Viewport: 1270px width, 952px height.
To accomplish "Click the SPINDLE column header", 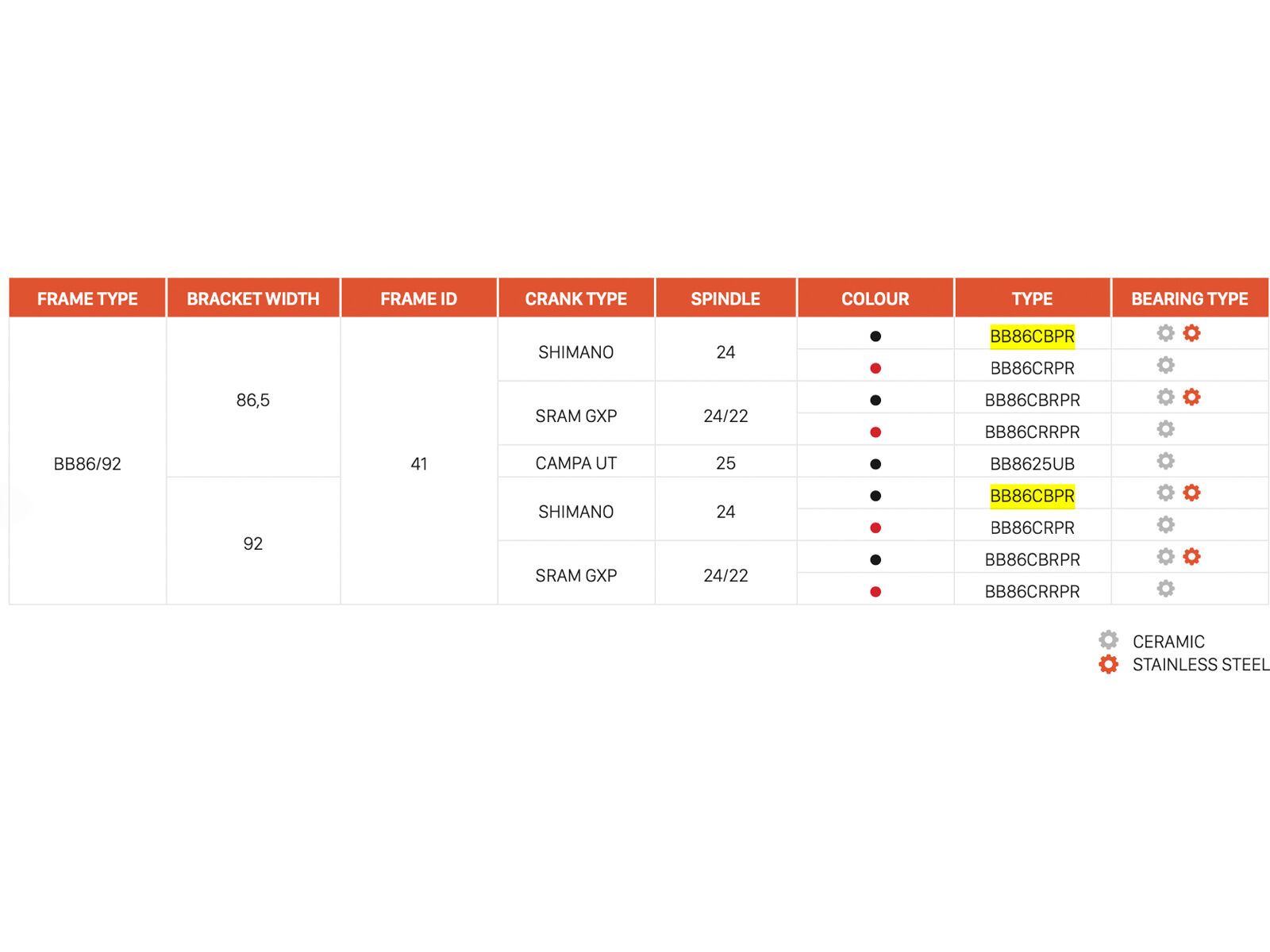I will pyautogui.click(x=725, y=299).
